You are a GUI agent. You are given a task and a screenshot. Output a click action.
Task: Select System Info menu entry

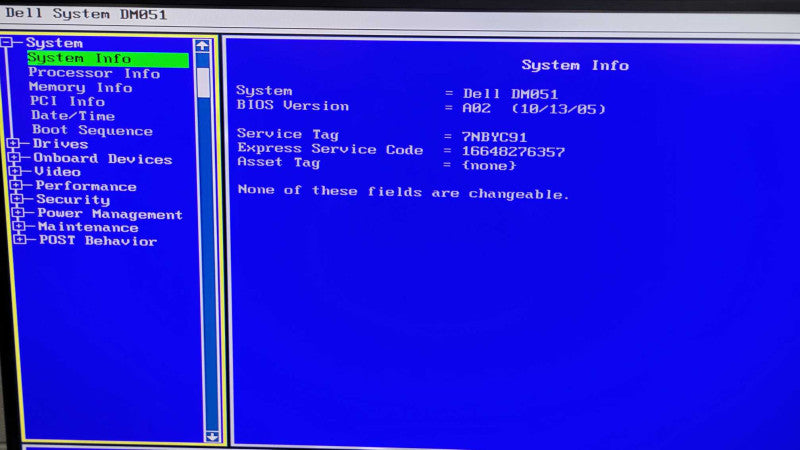click(x=108, y=59)
